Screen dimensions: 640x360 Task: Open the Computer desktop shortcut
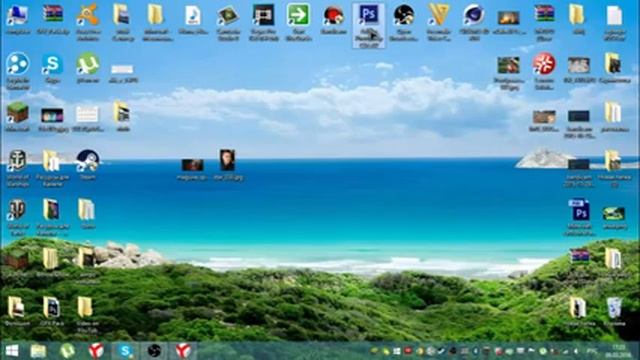pos(17,20)
